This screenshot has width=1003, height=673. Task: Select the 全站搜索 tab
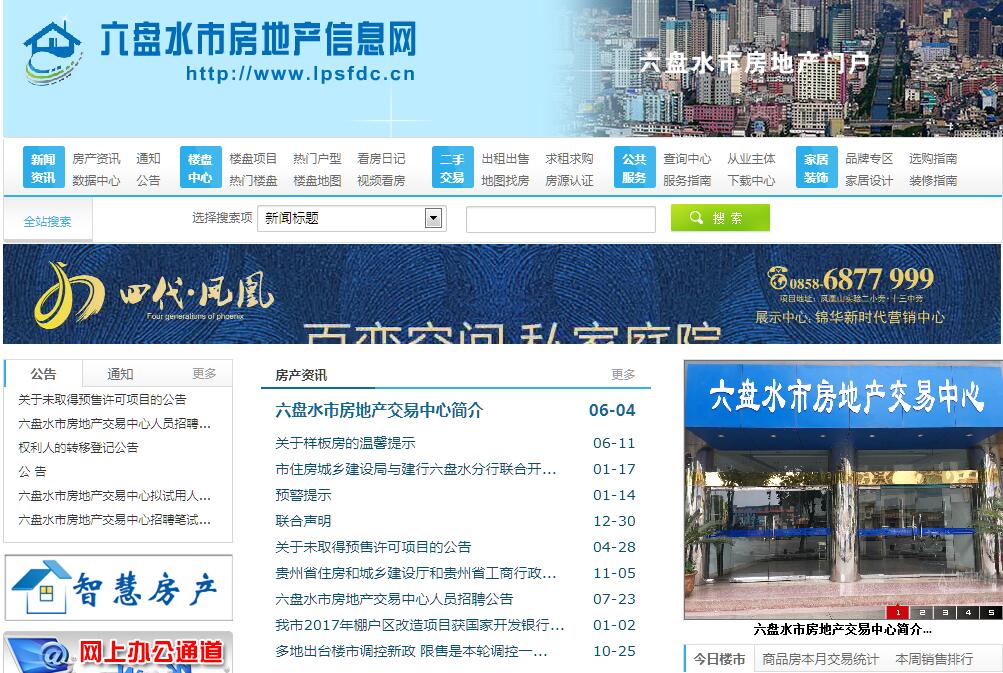point(47,221)
